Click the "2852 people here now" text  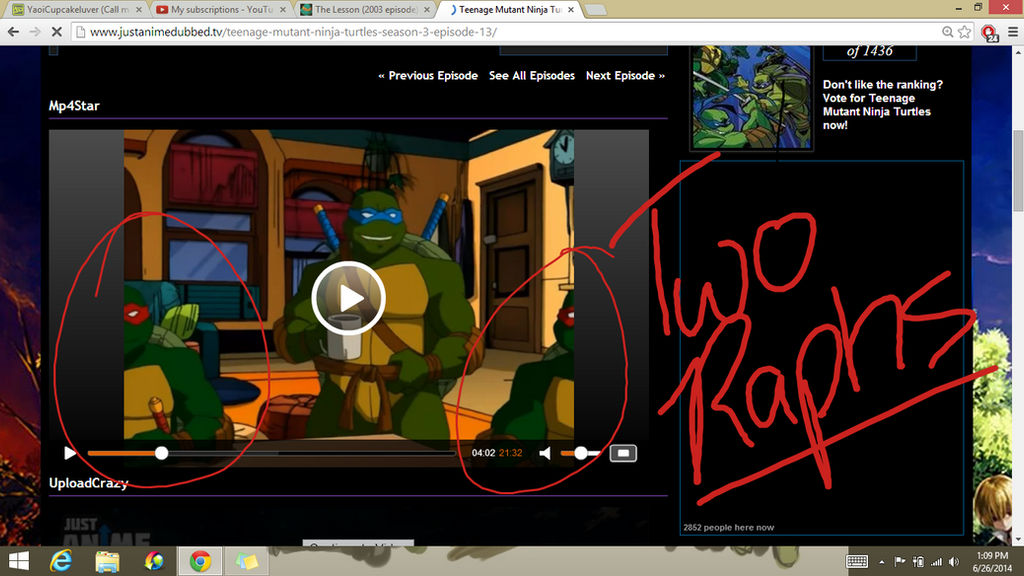pos(728,527)
